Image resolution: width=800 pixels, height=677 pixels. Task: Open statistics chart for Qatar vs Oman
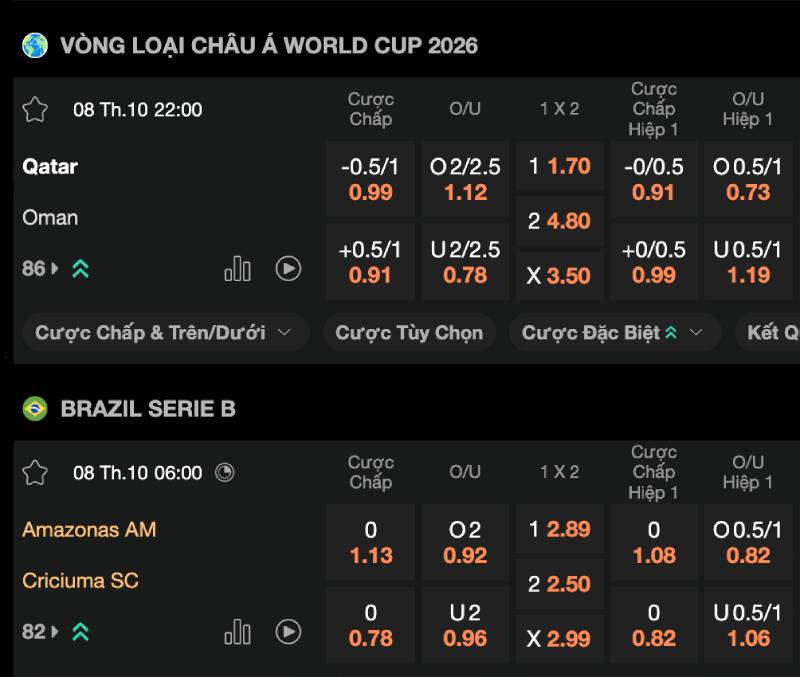click(238, 268)
